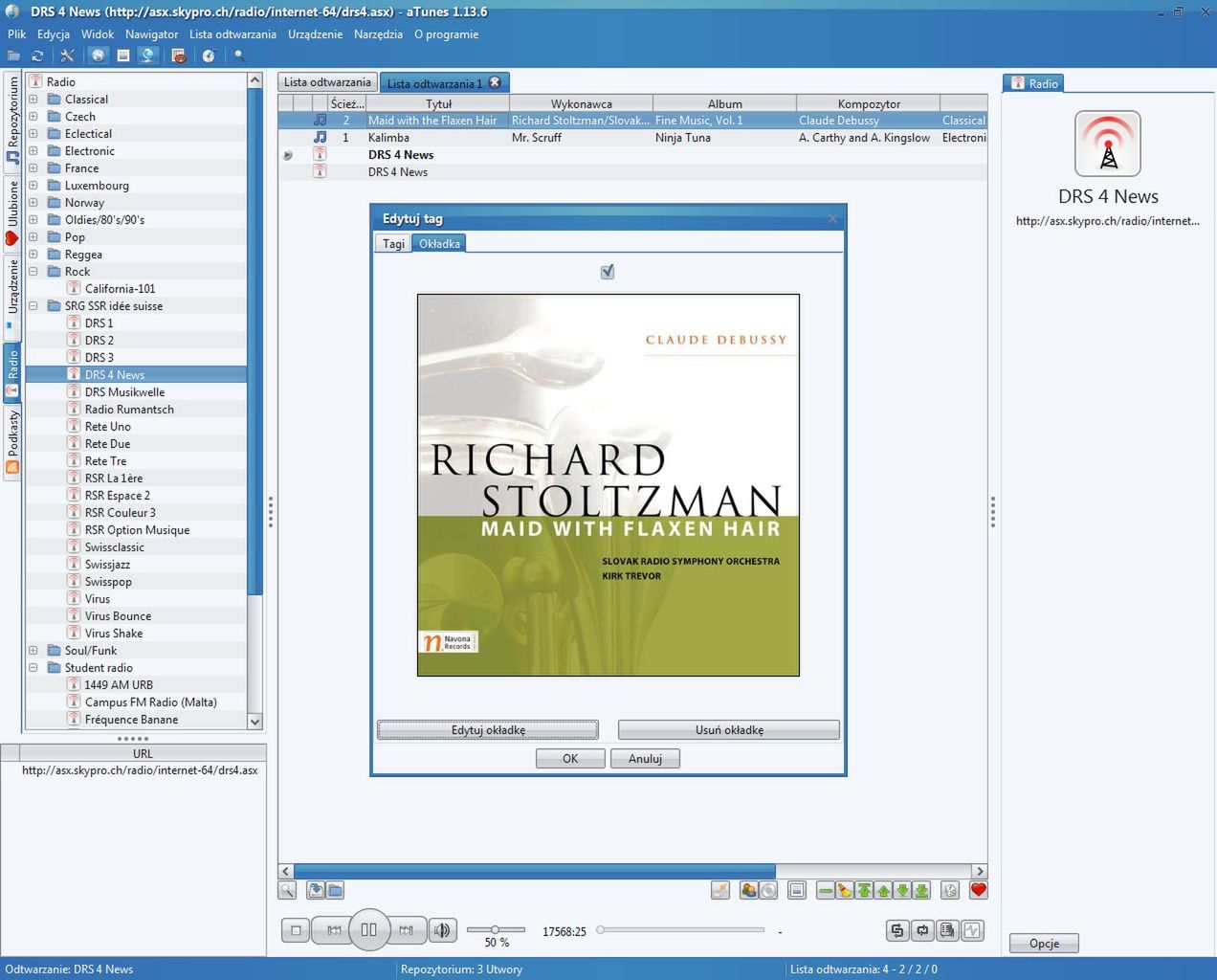1217x980 pixels.
Task: Toggle the globe navigator view in toolbar
Action: point(98,56)
